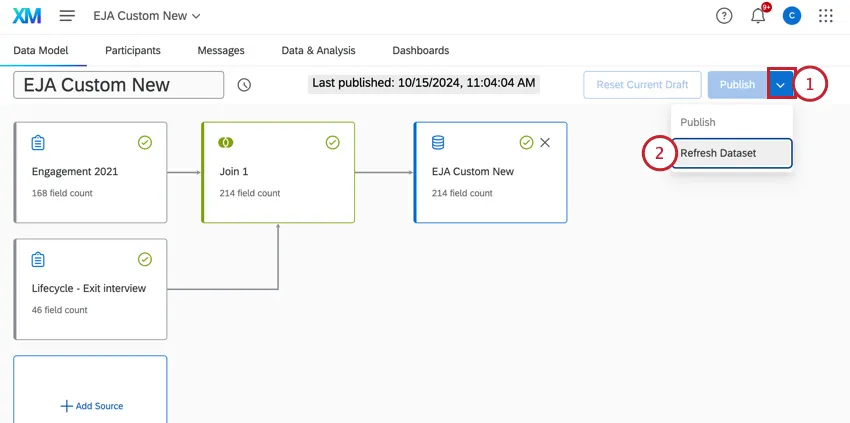Viewport: 850px width, 423px height.
Task: Click the EJA Custom New dataset icon
Action: 438,143
